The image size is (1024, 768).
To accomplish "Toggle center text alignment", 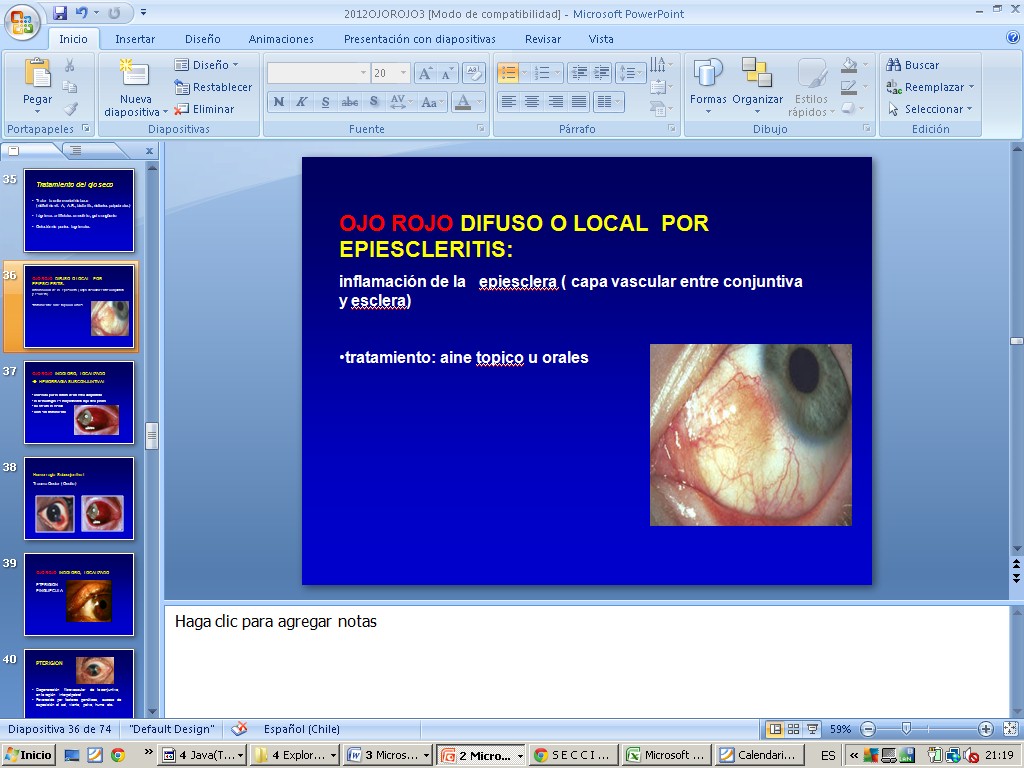I will click(x=532, y=102).
